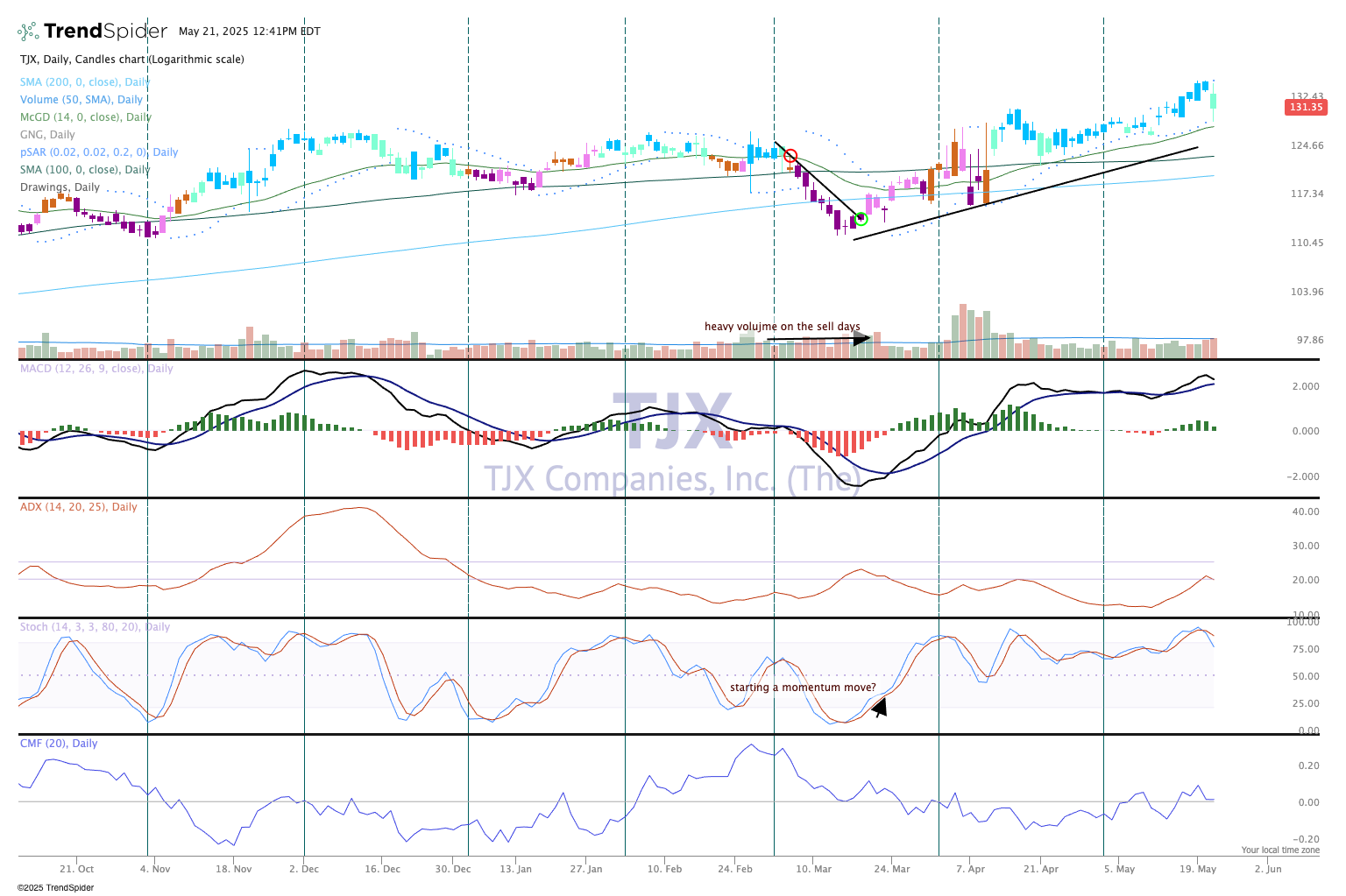
Task: Click the green circle marker at the March low
Action: point(861,219)
